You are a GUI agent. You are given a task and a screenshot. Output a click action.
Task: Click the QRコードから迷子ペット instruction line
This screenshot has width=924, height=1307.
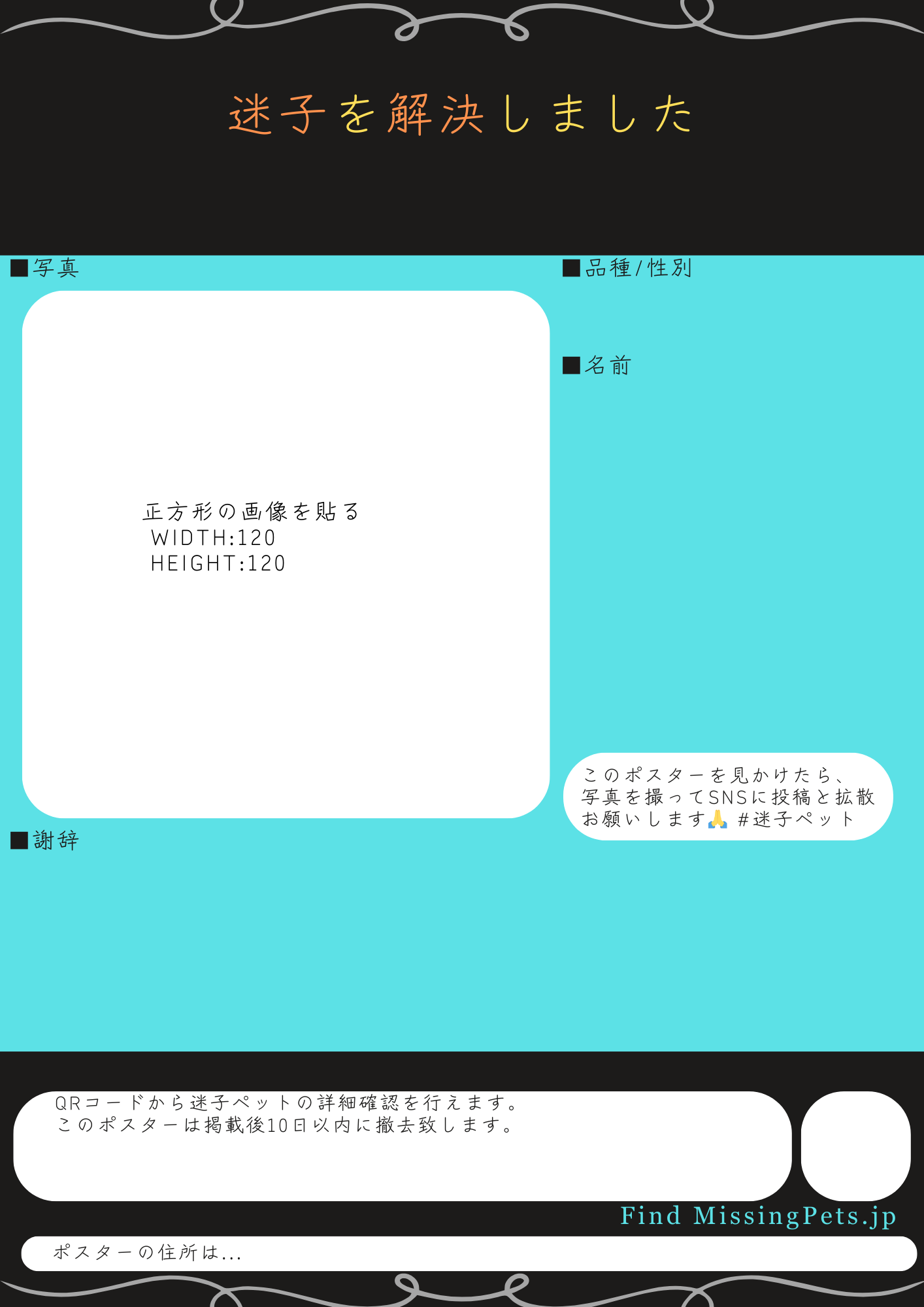288,1103
